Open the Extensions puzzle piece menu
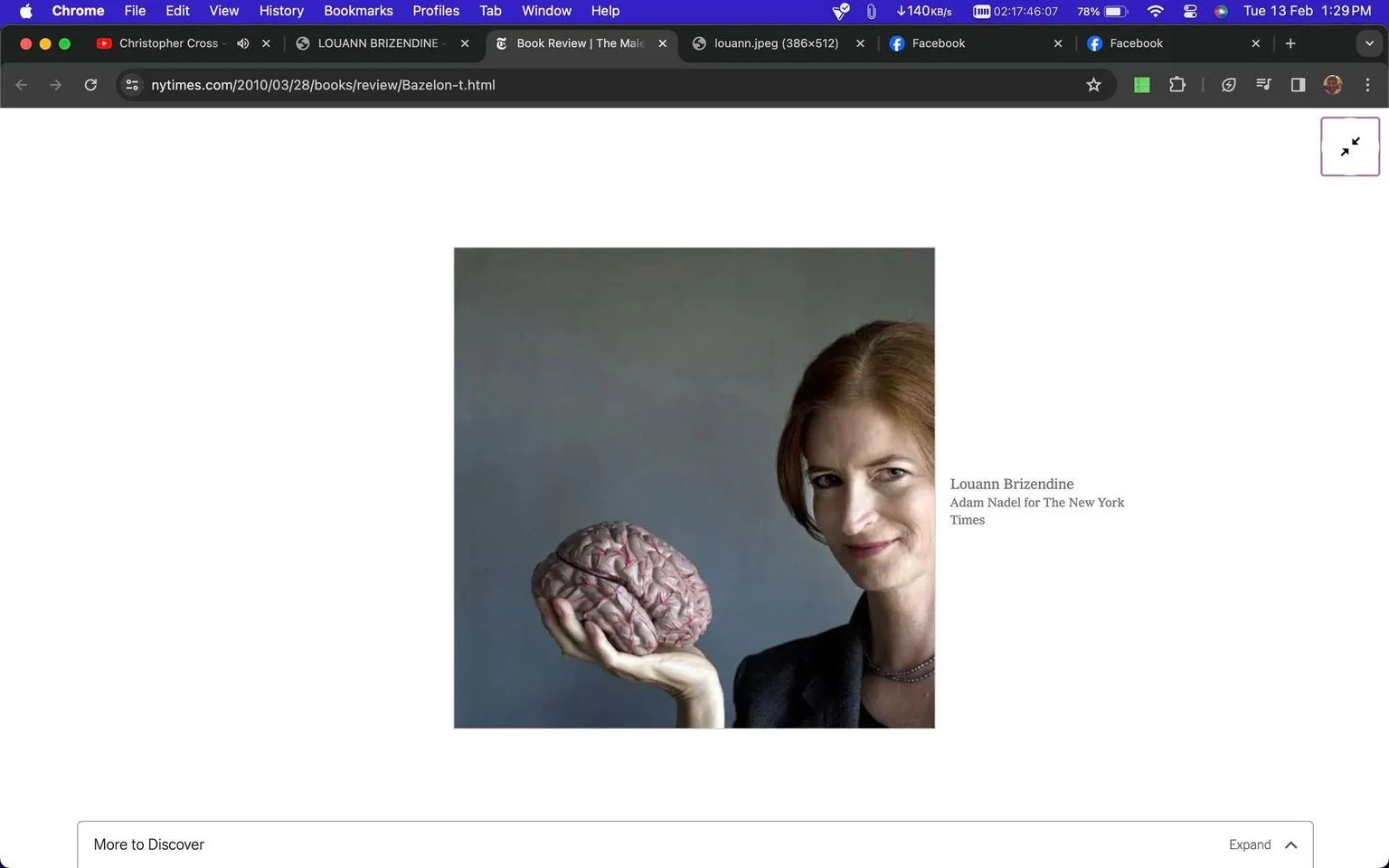This screenshot has width=1389, height=868. coord(1176,85)
